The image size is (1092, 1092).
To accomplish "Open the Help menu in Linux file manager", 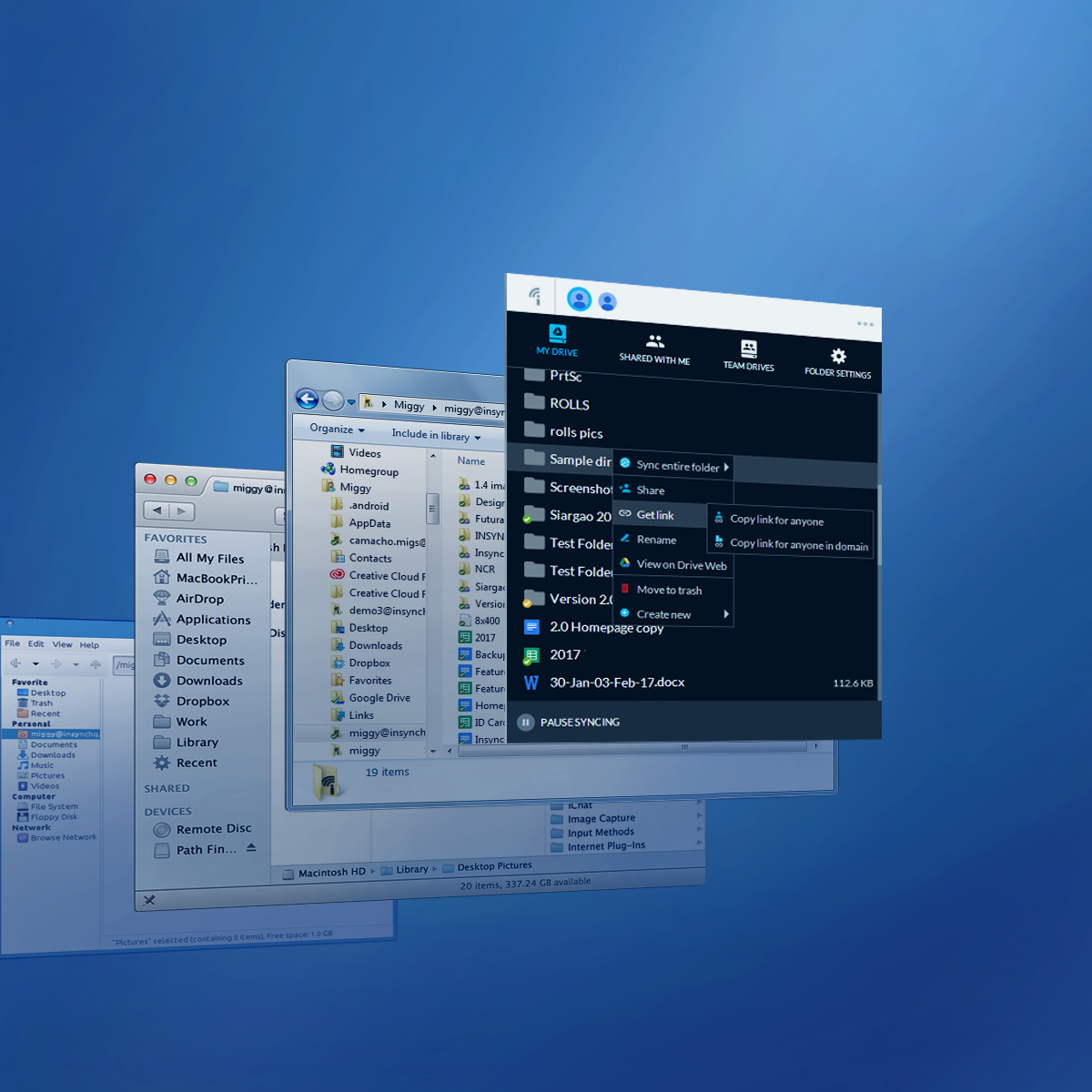I will coord(89,645).
